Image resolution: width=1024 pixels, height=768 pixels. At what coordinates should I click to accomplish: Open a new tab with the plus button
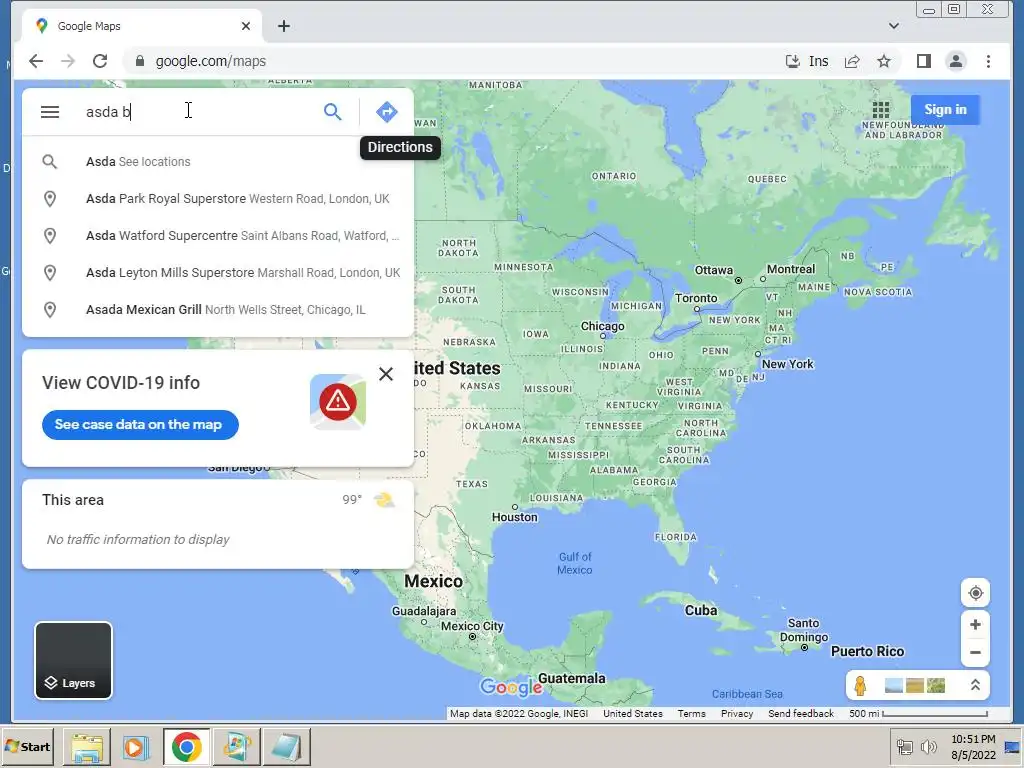[x=283, y=26]
